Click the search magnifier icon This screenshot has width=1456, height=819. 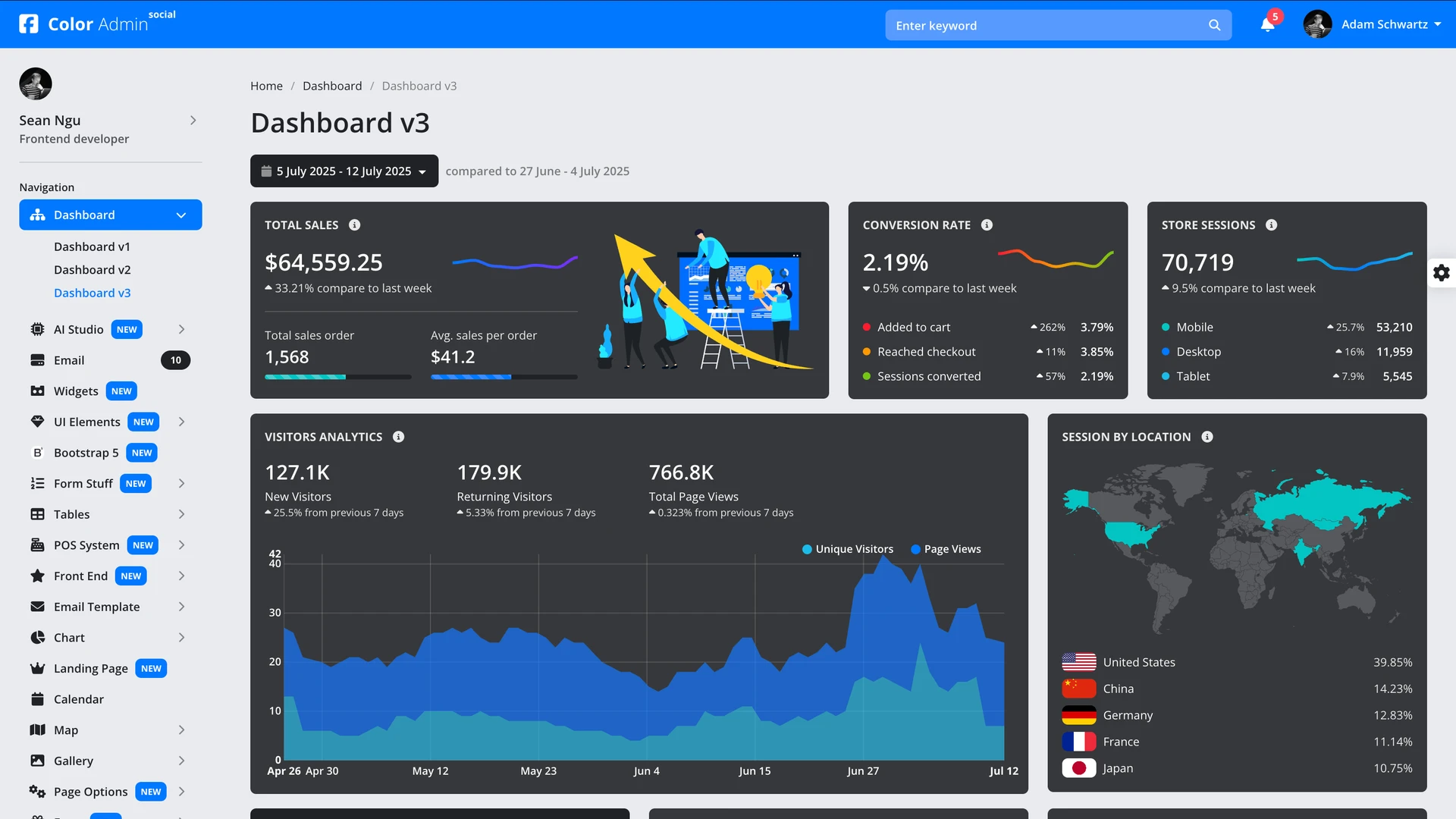click(1214, 25)
